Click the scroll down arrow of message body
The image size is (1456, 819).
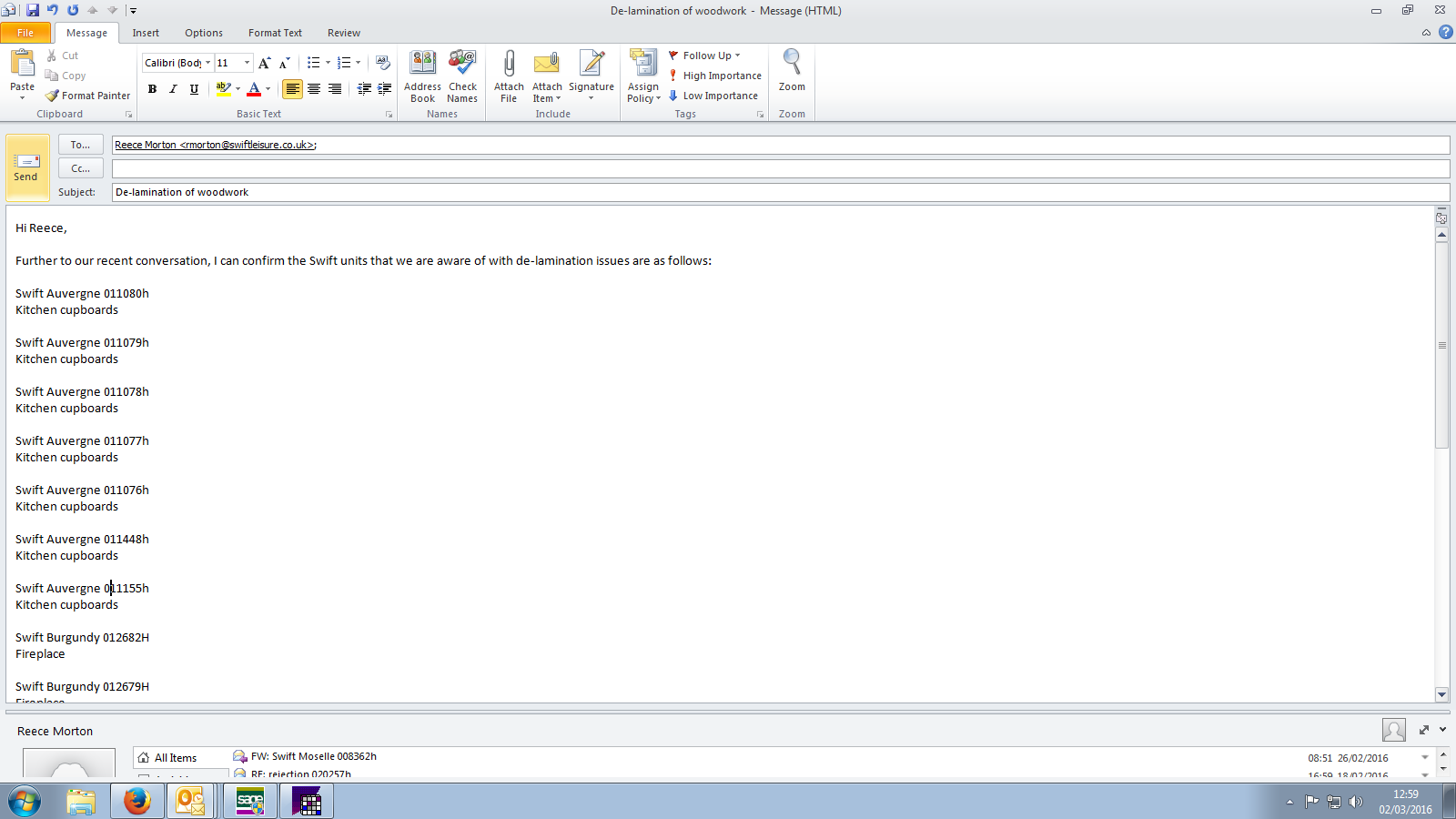(1441, 694)
